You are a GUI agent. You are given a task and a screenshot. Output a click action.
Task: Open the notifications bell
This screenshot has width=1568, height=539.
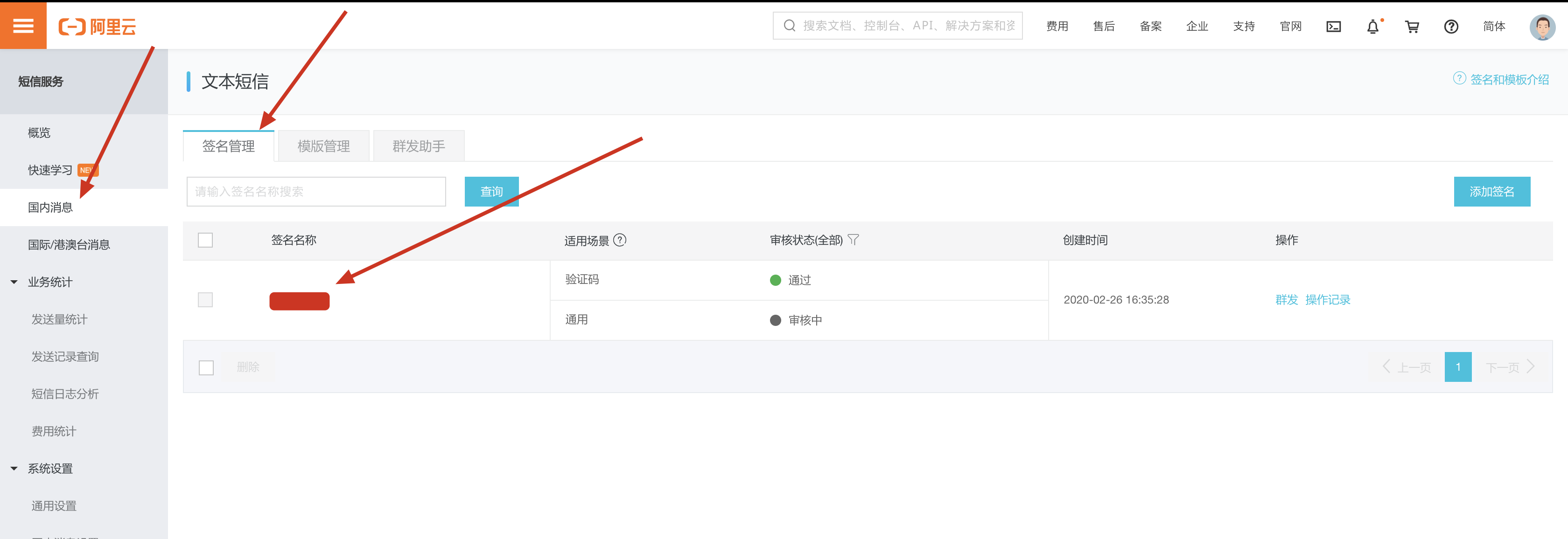1372,27
